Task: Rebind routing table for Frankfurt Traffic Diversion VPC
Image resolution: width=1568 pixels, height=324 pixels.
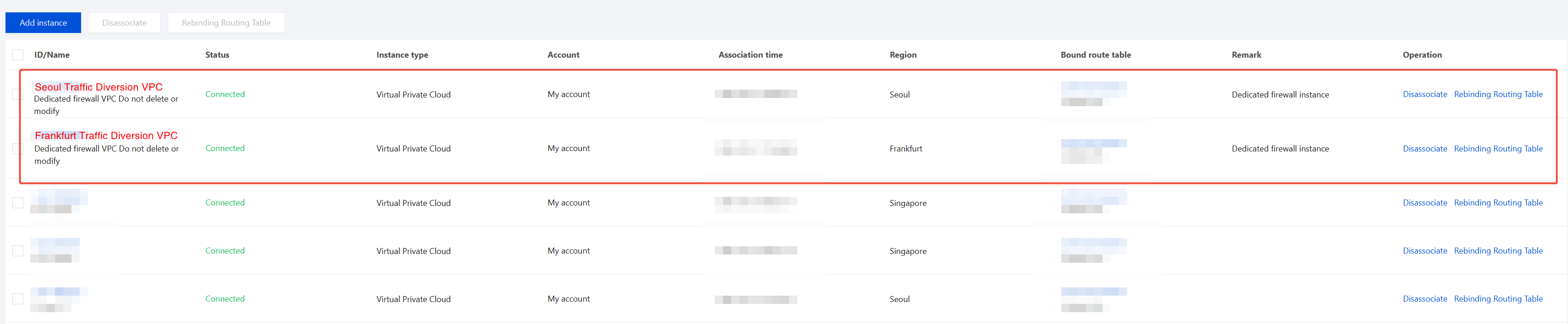Action: click(1498, 148)
